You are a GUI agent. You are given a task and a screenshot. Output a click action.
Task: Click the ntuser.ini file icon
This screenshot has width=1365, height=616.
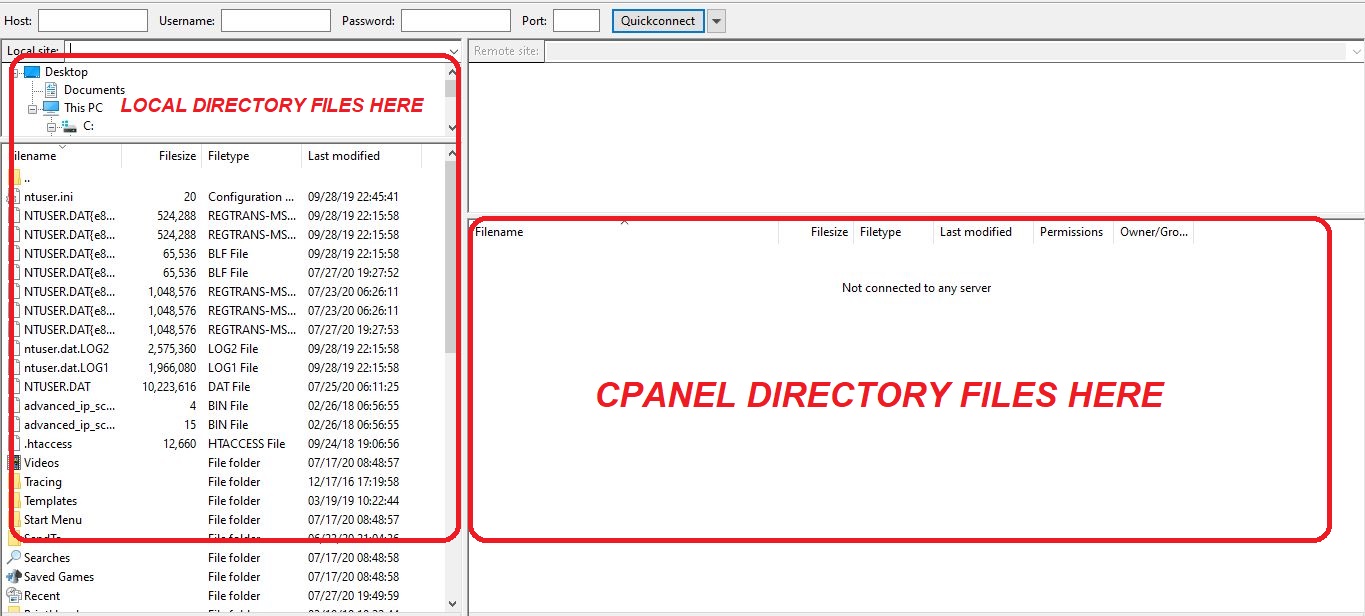[x=15, y=197]
